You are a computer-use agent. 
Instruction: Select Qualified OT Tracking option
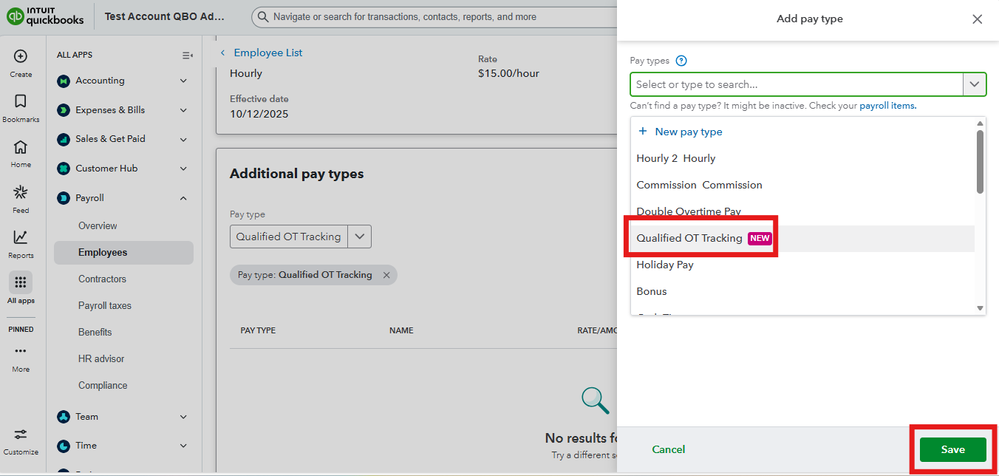[802, 238]
